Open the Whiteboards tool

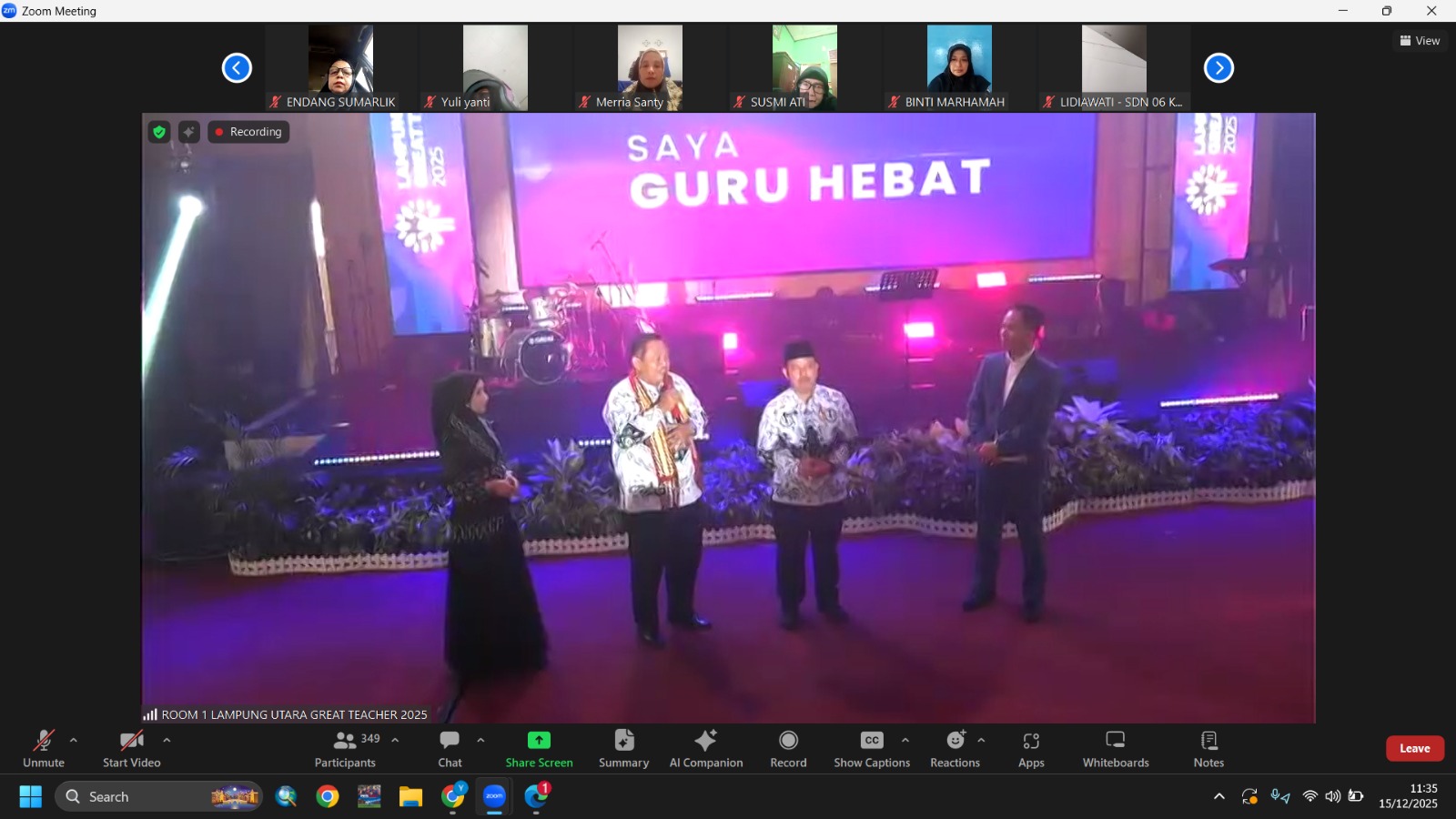click(x=1116, y=748)
